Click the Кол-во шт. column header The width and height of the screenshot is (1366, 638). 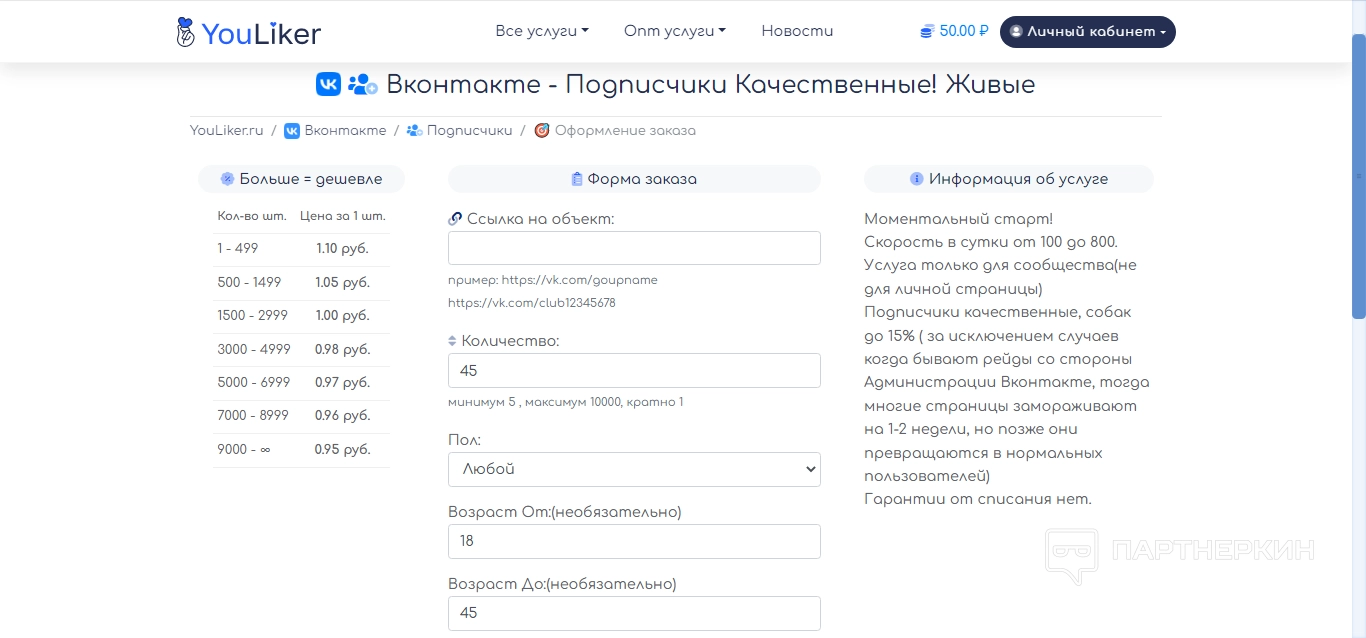click(x=252, y=216)
